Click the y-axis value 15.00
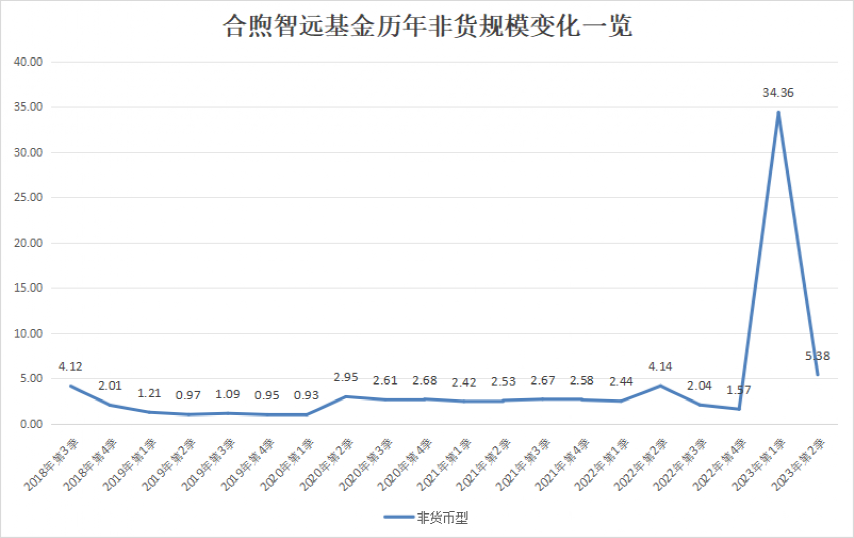The width and height of the screenshot is (854, 538). (28, 288)
